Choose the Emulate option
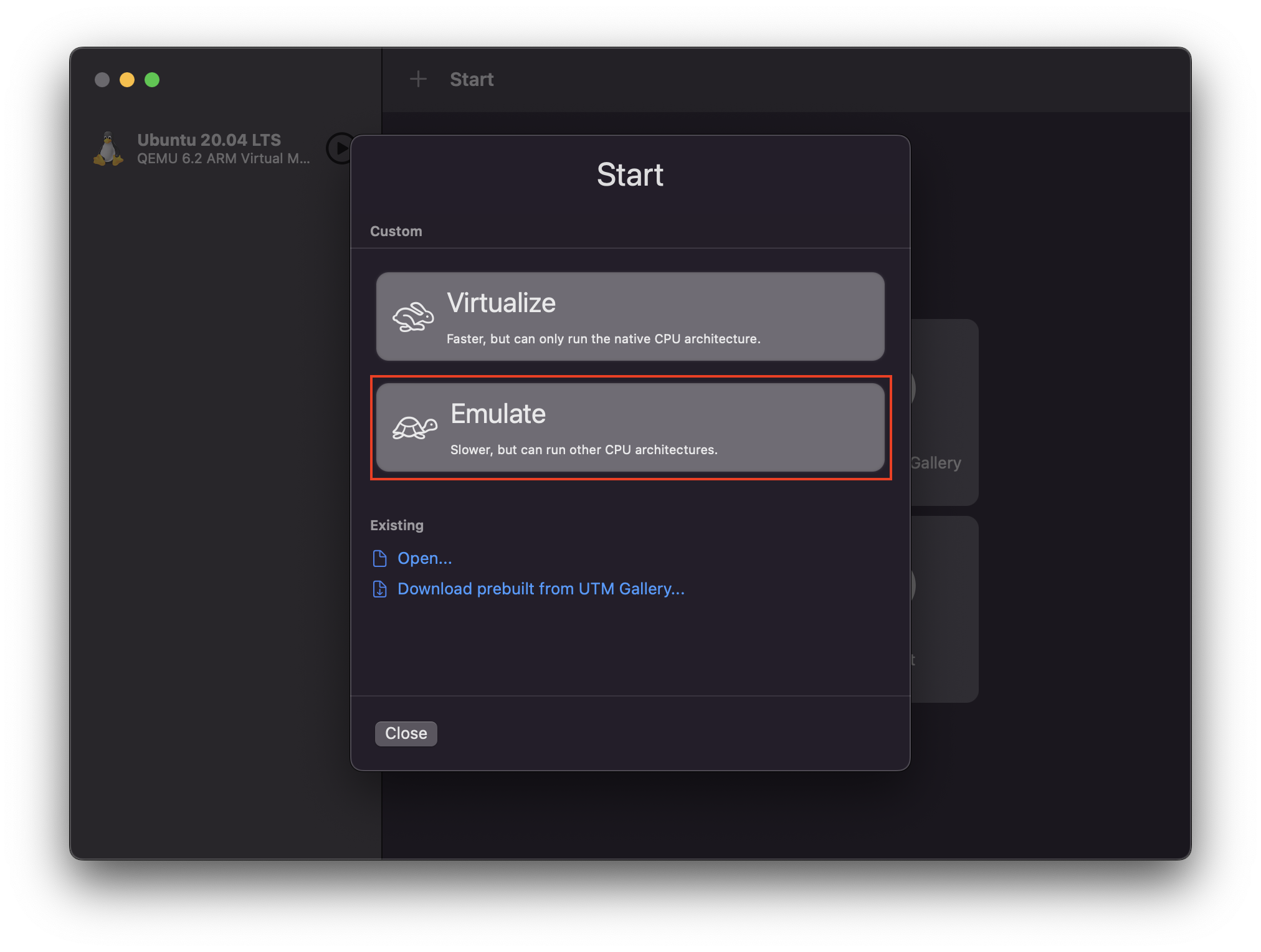Image resolution: width=1261 pixels, height=952 pixels. click(630, 427)
